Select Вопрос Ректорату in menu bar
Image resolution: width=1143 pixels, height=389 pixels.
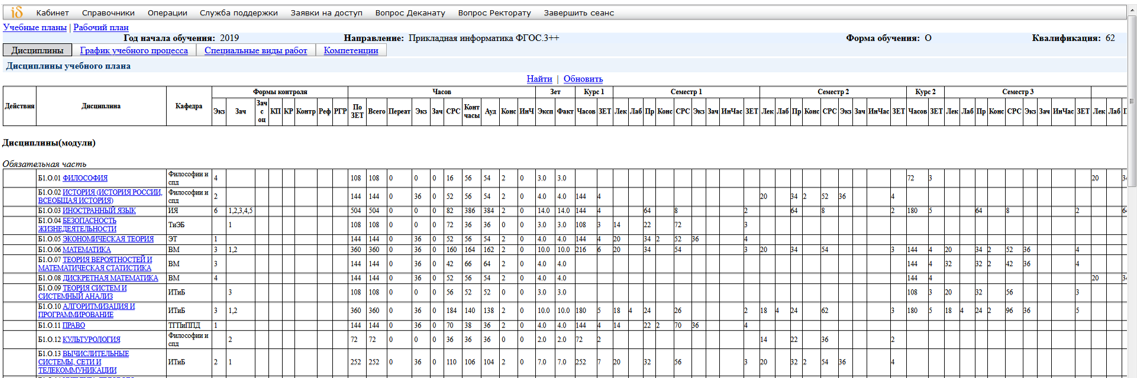pyautogui.click(x=495, y=13)
